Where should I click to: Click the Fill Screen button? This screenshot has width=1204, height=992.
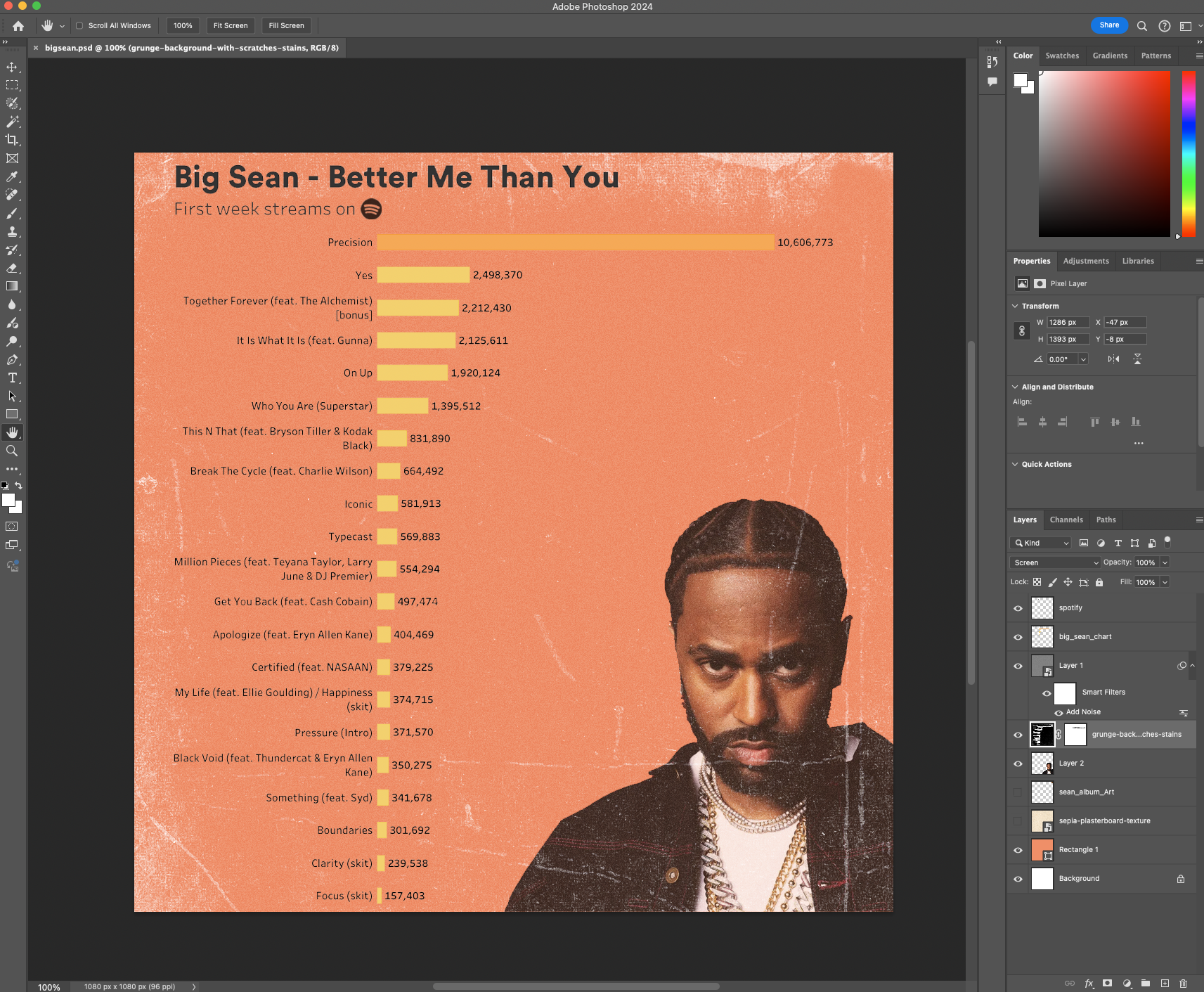pyautogui.click(x=286, y=26)
